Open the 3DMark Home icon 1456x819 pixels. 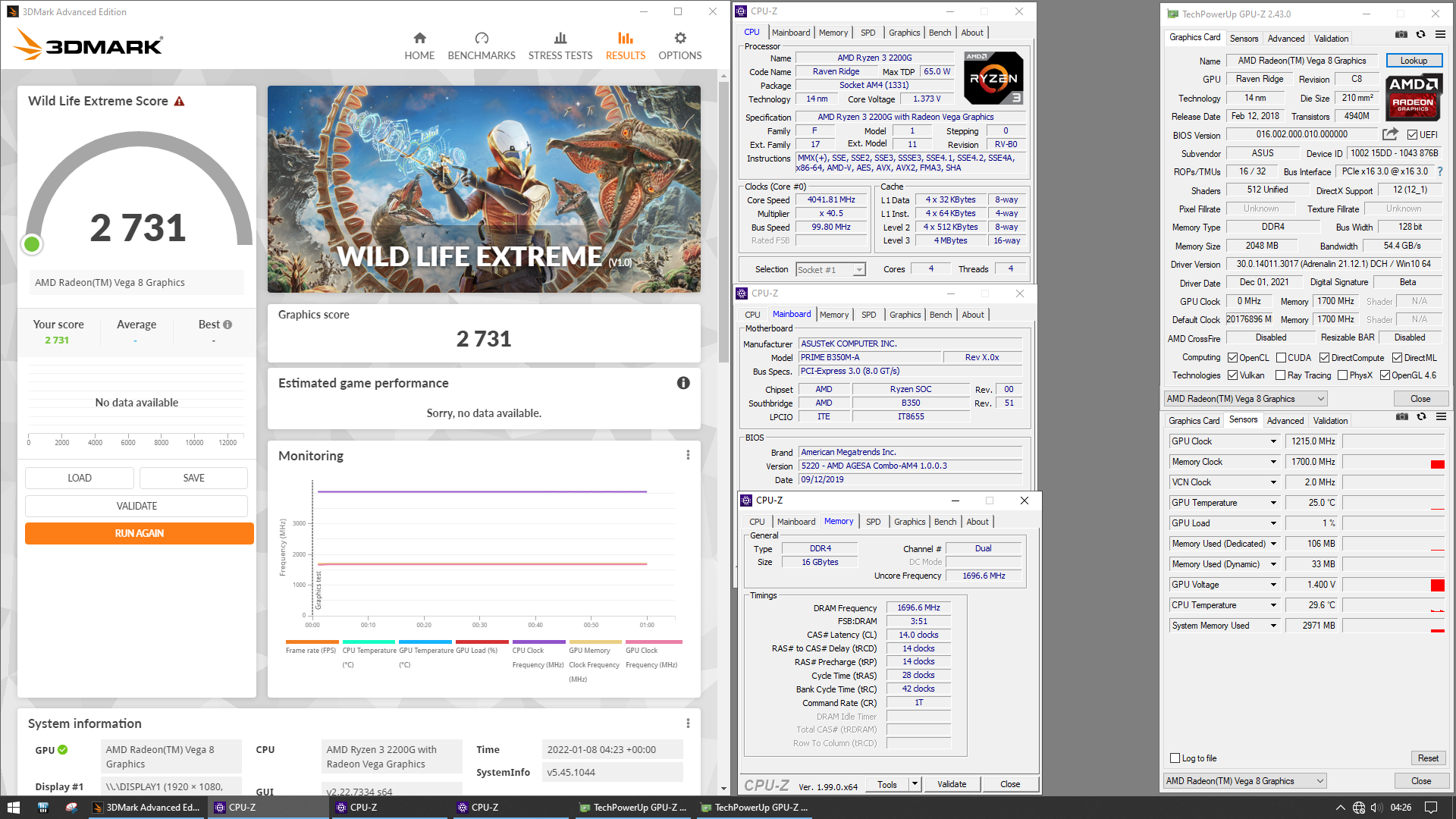point(419,38)
